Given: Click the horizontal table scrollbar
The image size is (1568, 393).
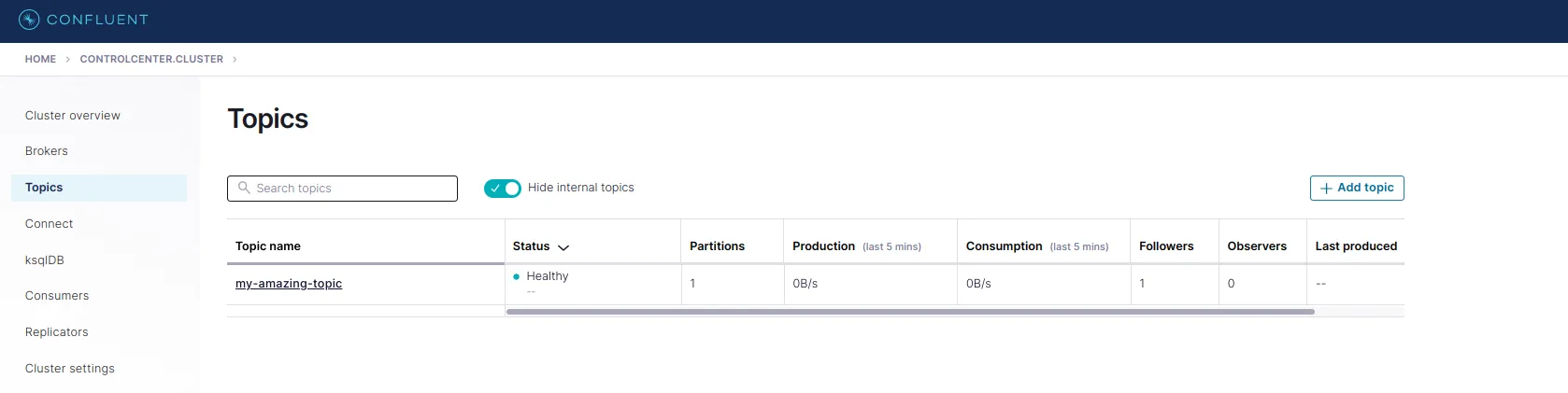Looking at the screenshot, I should tap(909, 312).
